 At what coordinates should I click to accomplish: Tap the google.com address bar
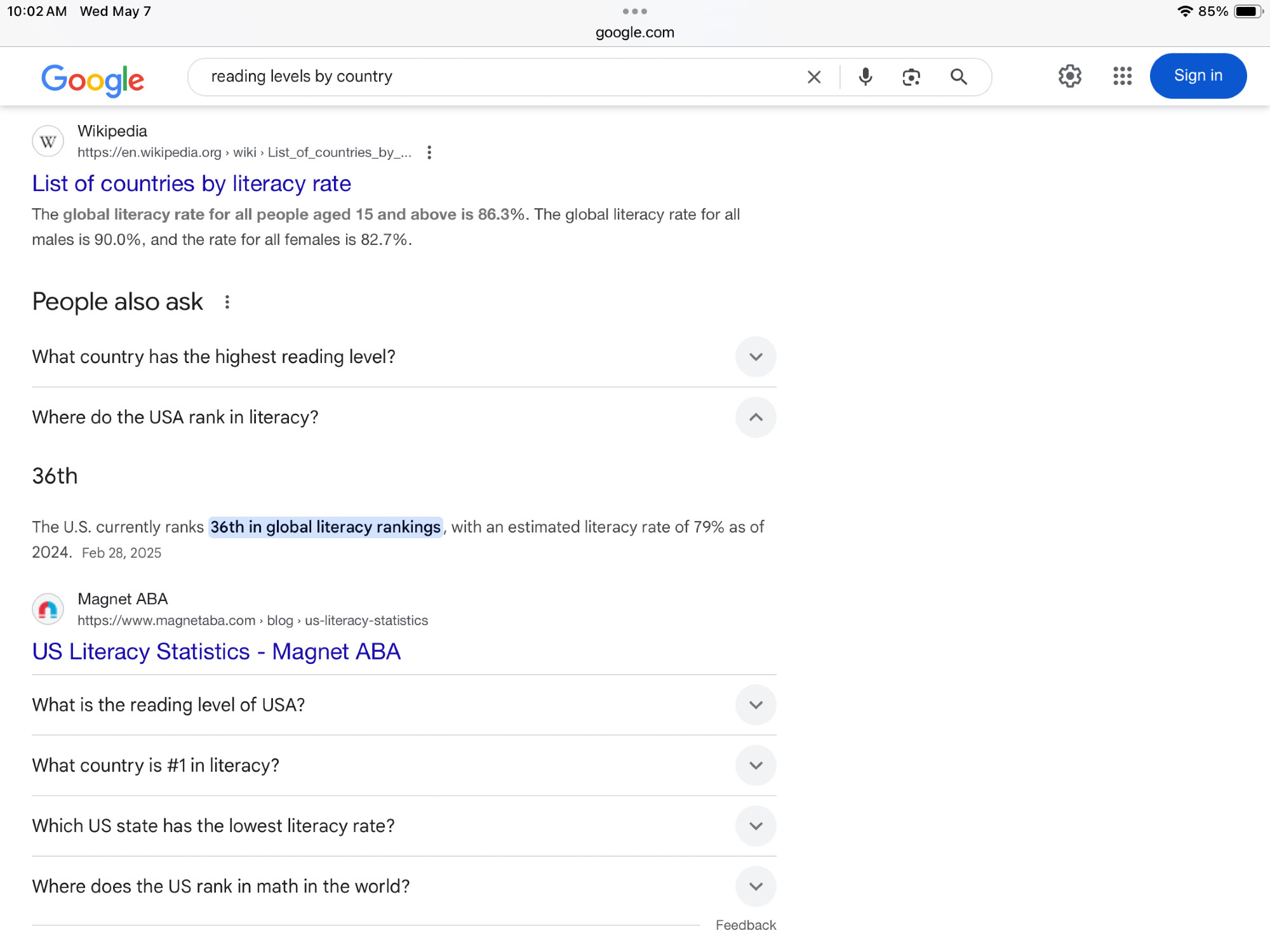coord(635,32)
